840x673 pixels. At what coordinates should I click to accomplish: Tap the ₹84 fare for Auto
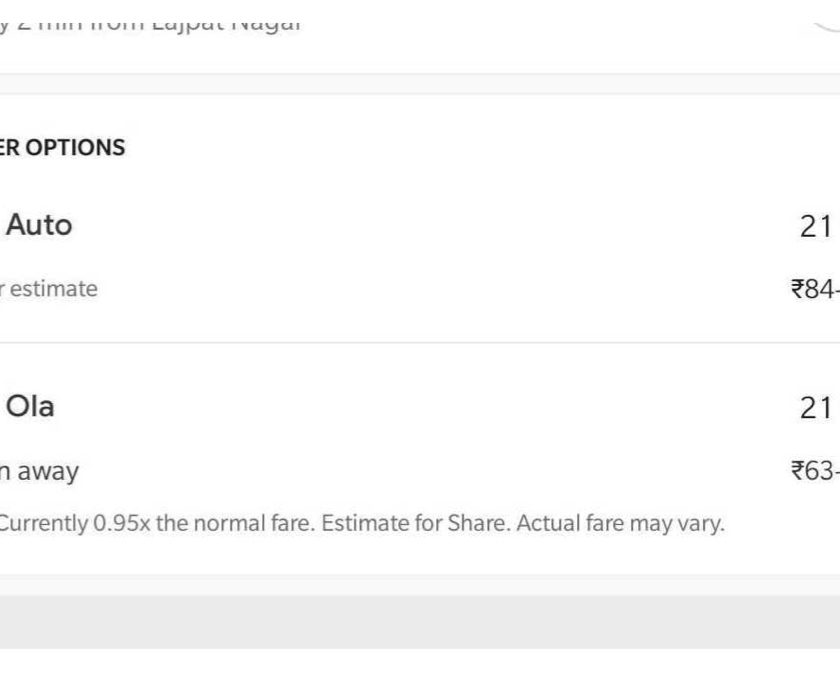814,289
